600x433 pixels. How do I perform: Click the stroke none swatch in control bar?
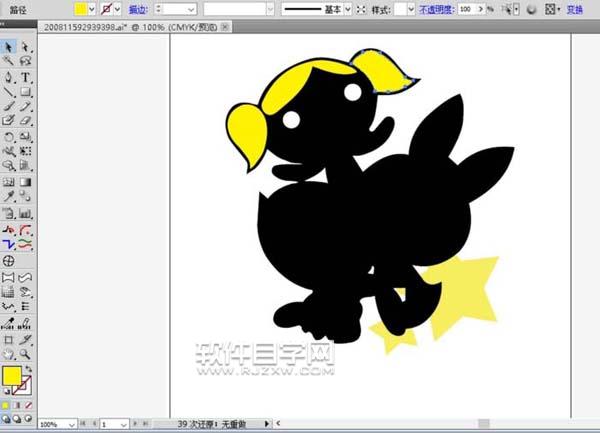pyautogui.click(x=107, y=9)
